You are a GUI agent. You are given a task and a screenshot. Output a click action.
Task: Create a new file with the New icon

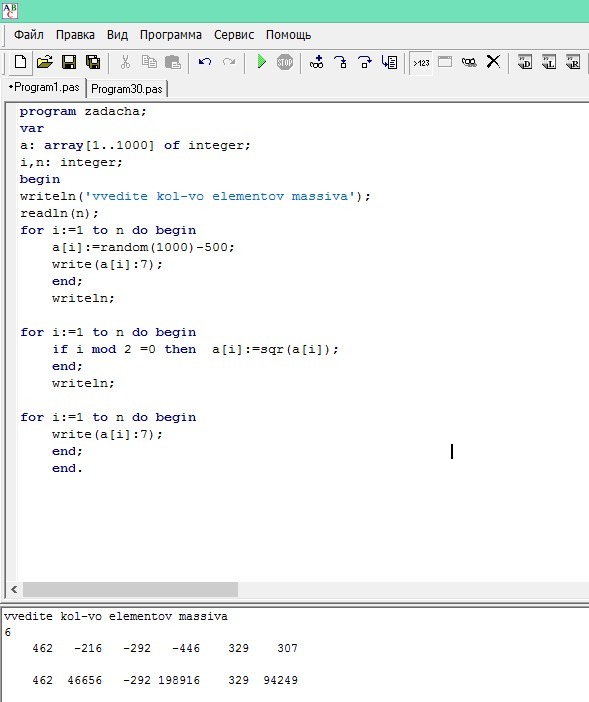(x=20, y=62)
